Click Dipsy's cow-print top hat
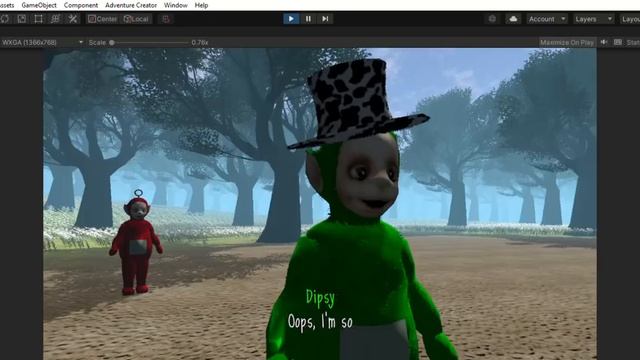The height and width of the screenshot is (360, 640). (354, 102)
